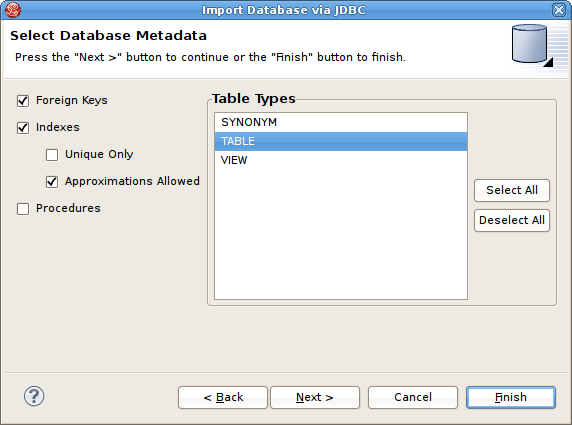The width and height of the screenshot is (572, 425).
Task: Select SYNONYM in Table Types list
Action: tap(341, 122)
